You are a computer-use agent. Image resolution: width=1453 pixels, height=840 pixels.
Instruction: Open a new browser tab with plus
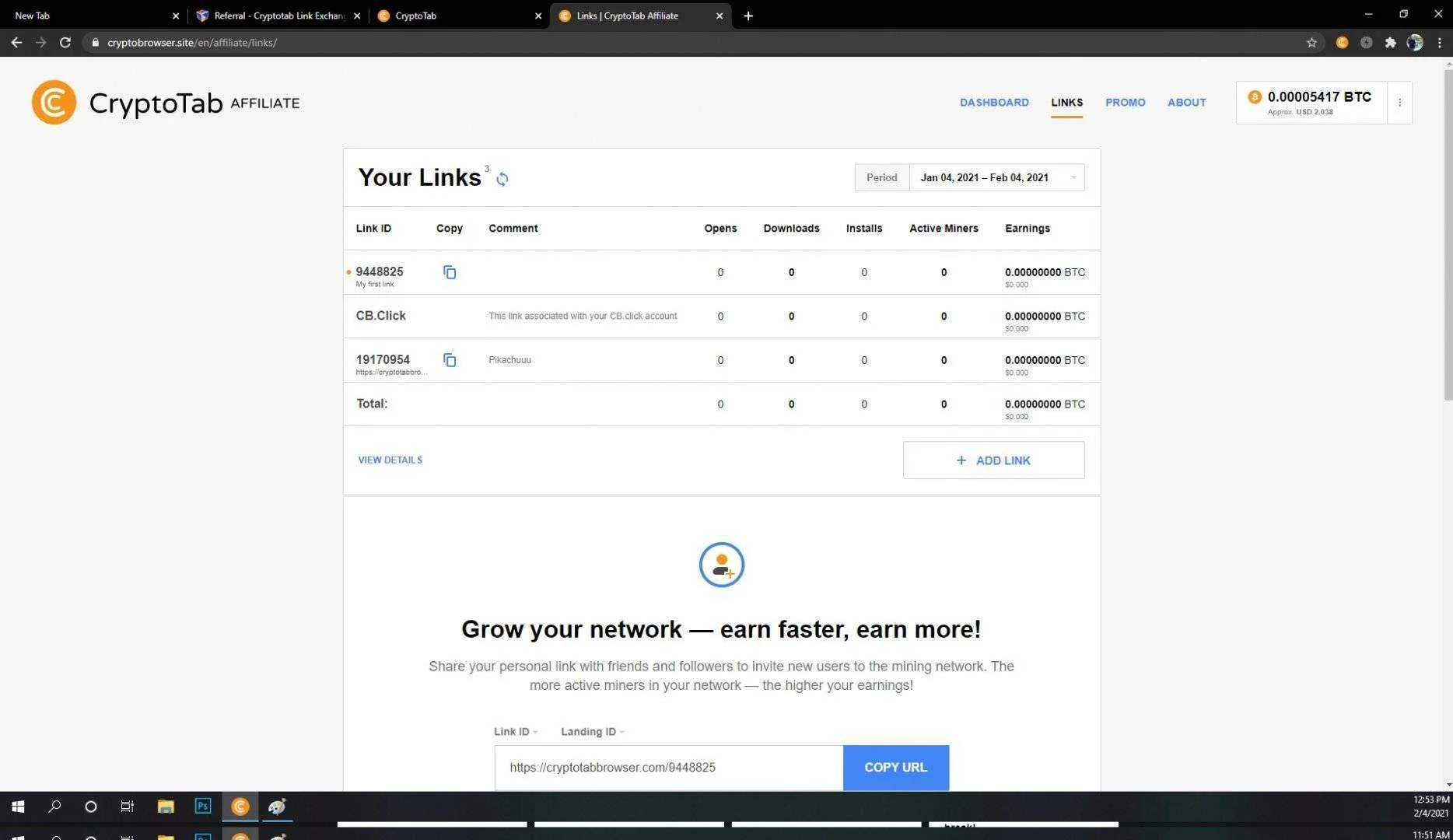[748, 16]
